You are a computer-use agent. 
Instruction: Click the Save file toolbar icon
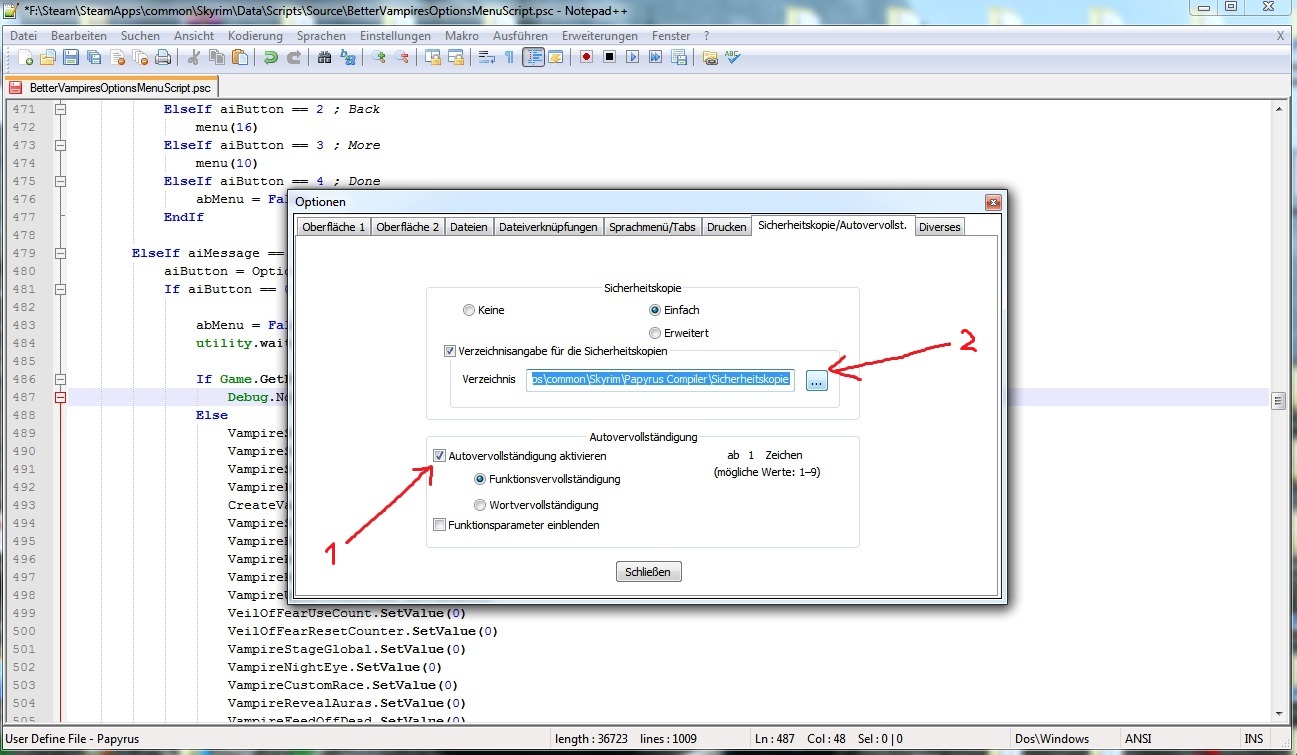pos(71,57)
